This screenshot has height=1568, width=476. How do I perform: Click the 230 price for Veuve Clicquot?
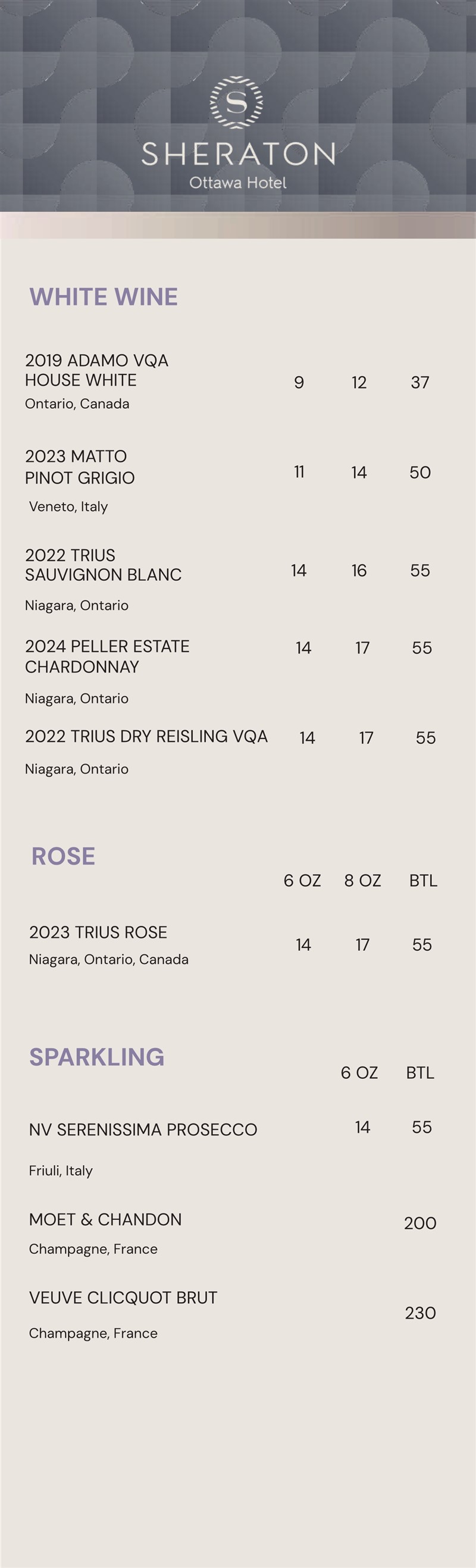pos(420,1313)
